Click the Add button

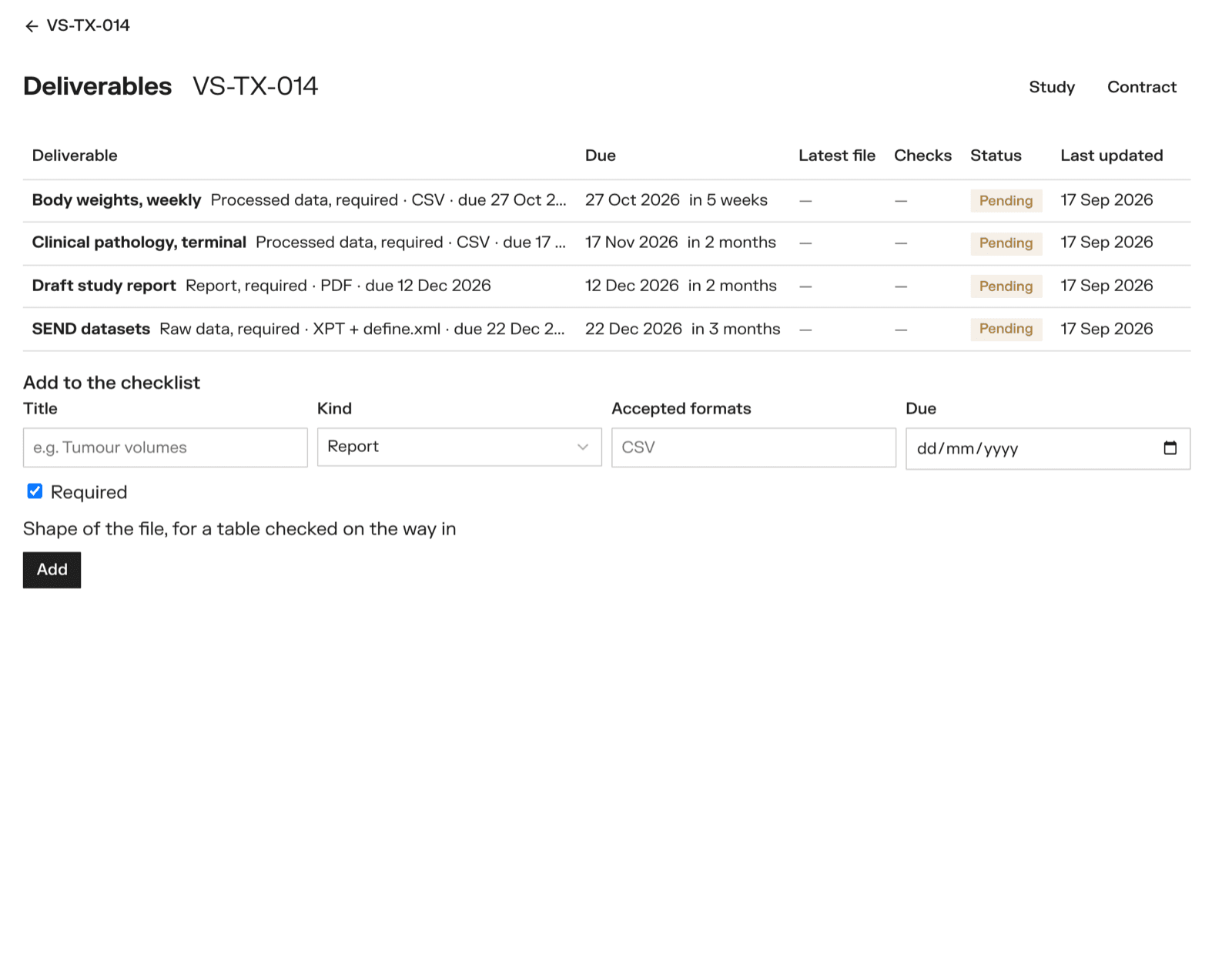click(x=52, y=570)
